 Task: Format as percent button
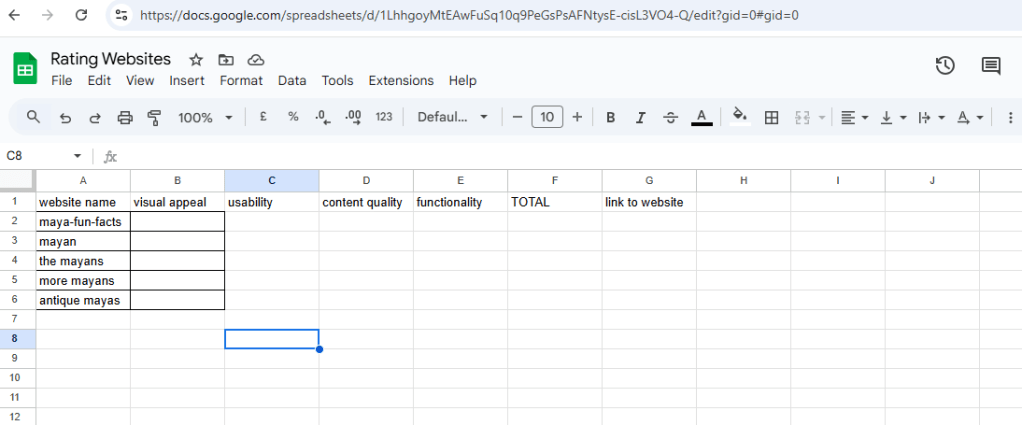[293, 117]
